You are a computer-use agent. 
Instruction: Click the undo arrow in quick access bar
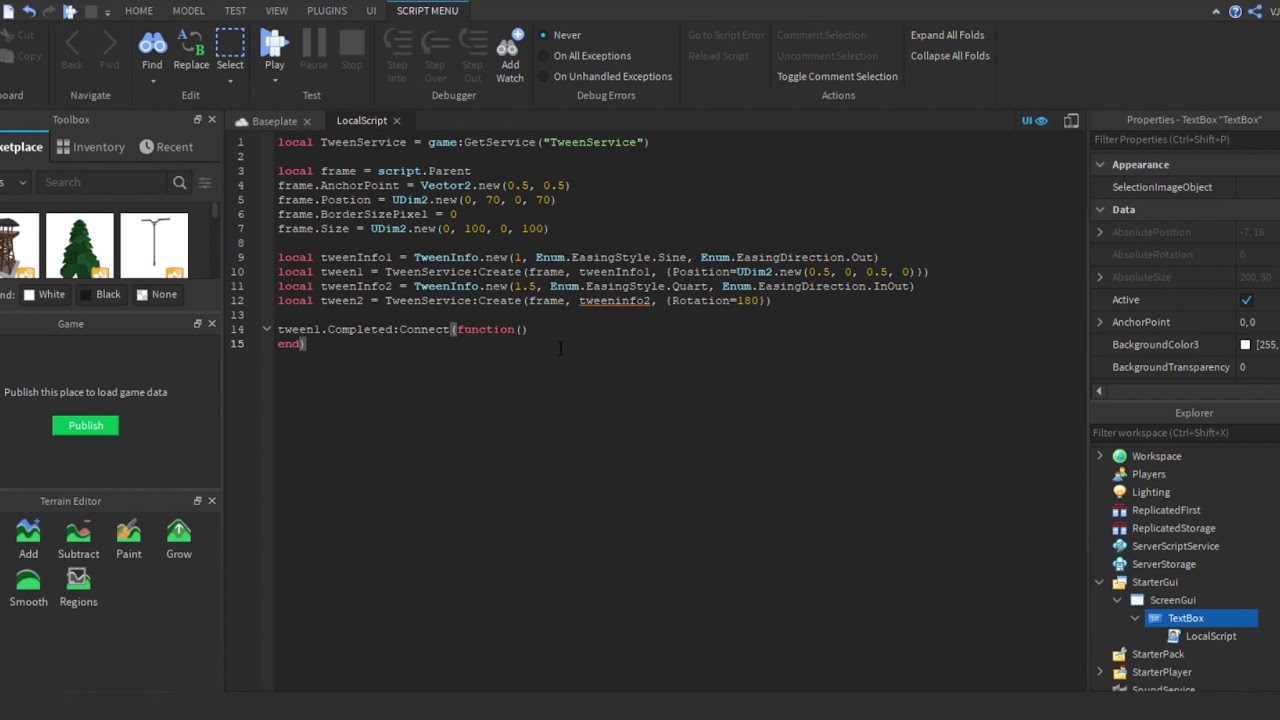[28, 11]
